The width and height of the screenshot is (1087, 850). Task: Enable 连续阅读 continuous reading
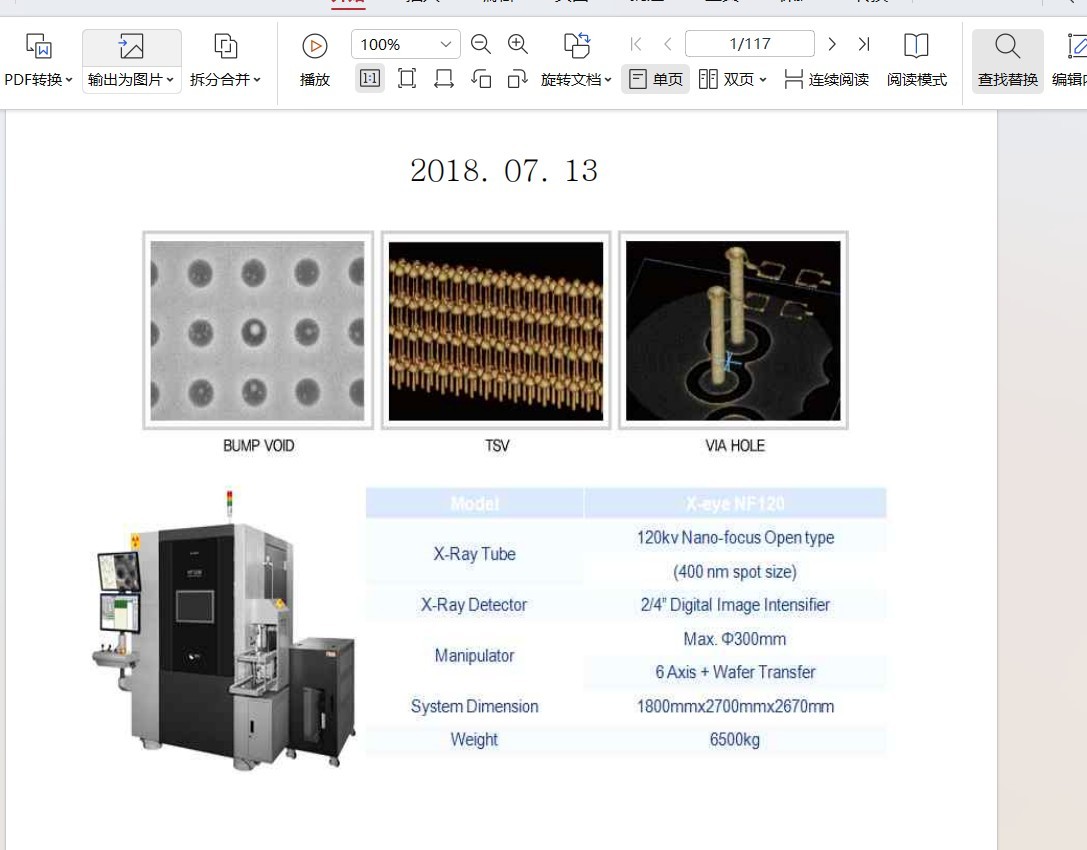coord(826,79)
